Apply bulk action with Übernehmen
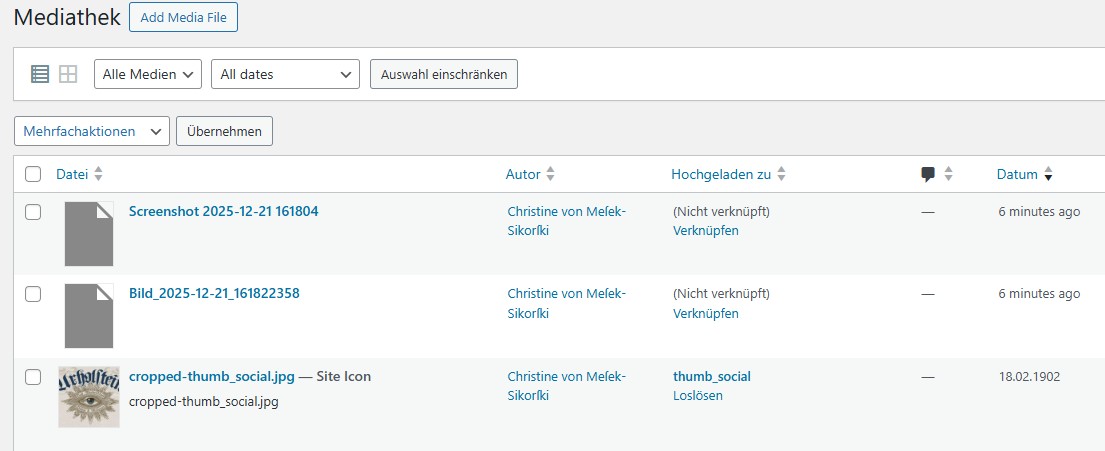The image size is (1105, 451). point(224,131)
